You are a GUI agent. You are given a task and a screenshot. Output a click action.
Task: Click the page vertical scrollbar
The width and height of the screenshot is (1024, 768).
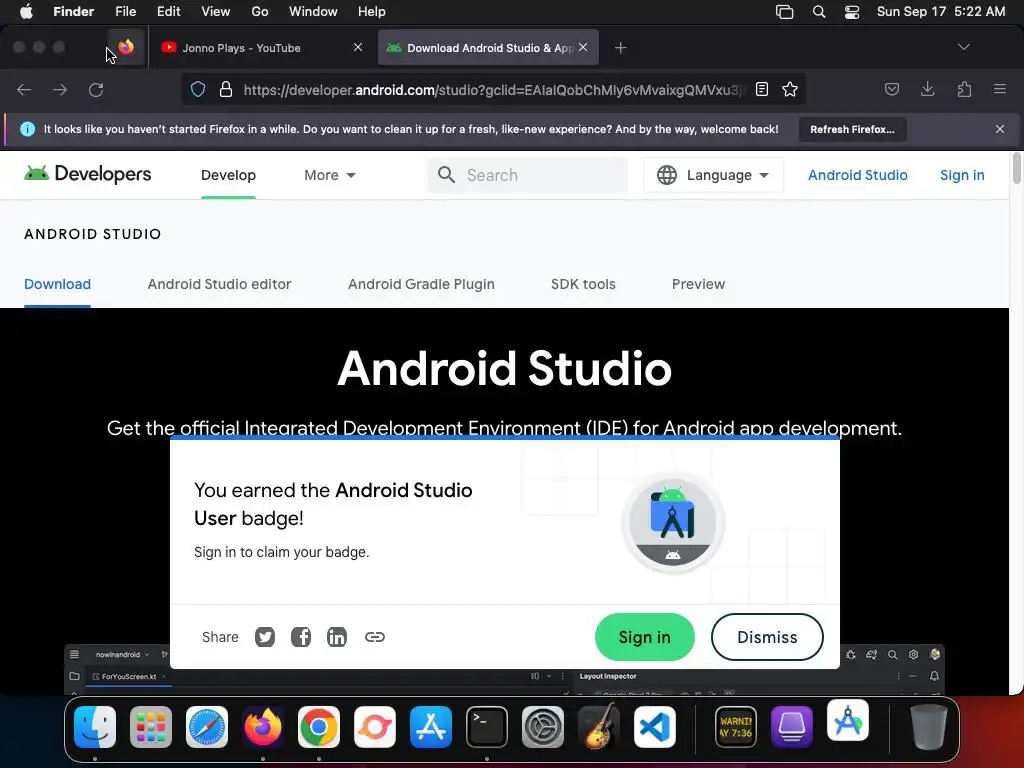[x=1016, y=168]
